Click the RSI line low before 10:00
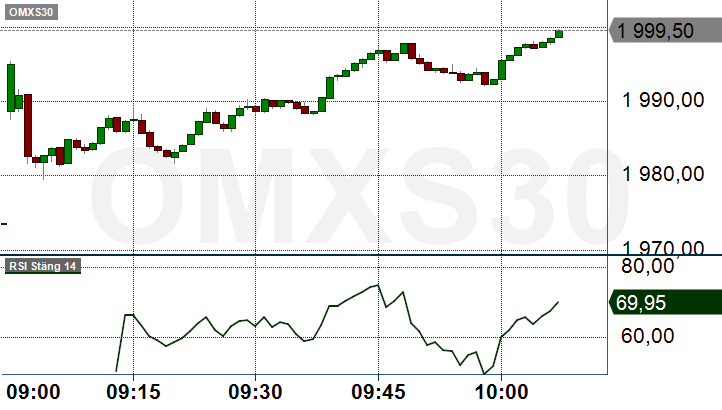The width and height of the screenshot is (722, 410). click(484, 374)
